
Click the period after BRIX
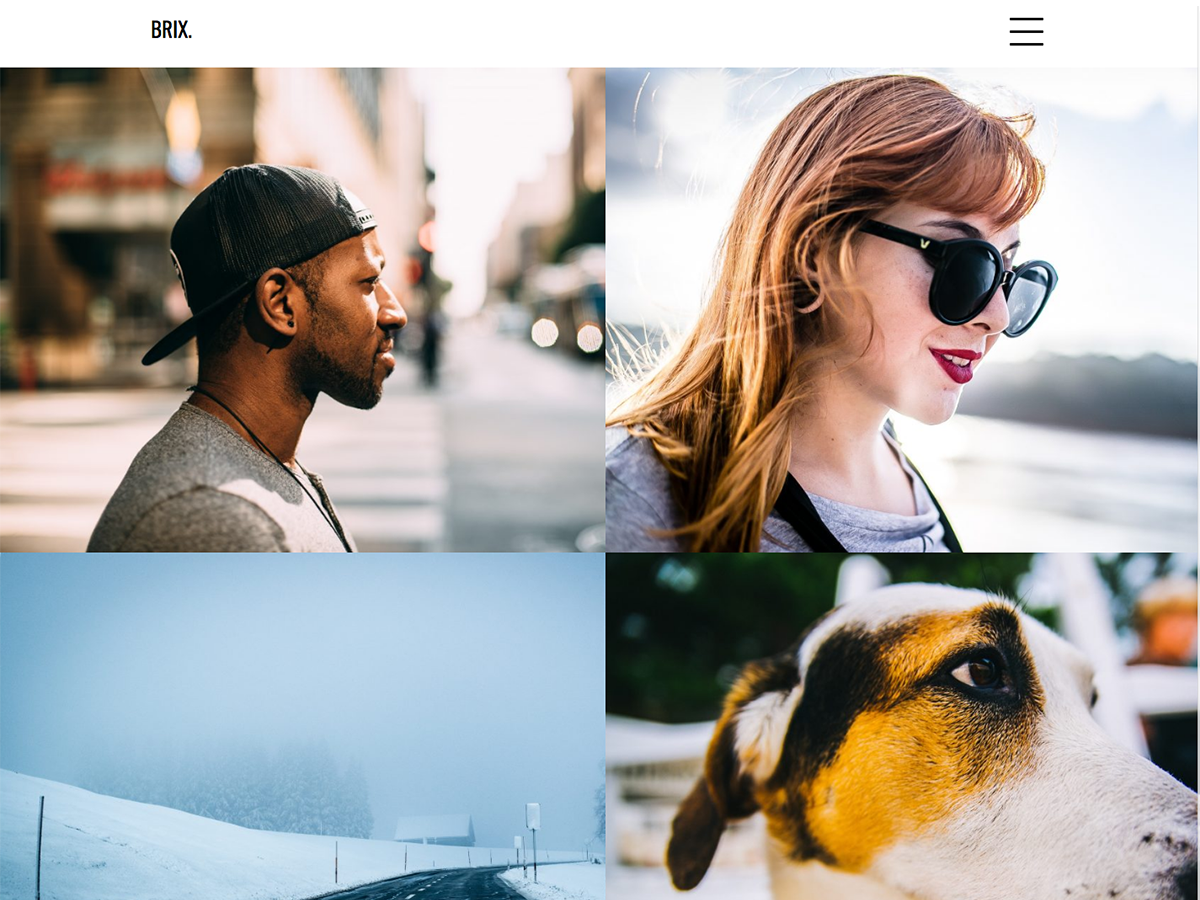click(x=190, y=33)
